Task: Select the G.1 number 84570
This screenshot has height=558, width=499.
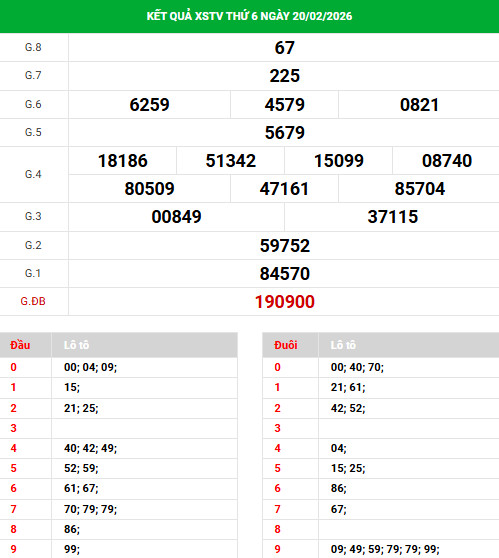Action: pyautogui.click(x=284, y=274)
